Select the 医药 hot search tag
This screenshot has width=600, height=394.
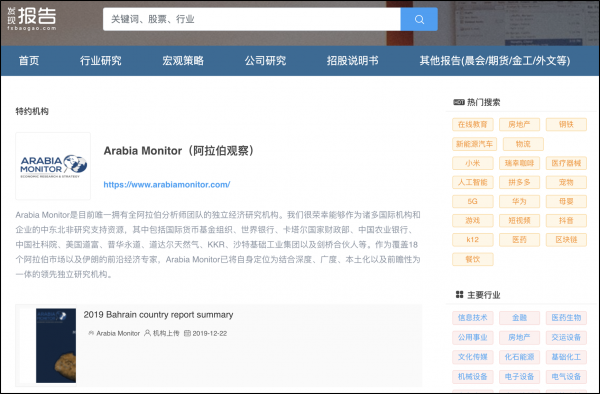[x=519, y=240]
